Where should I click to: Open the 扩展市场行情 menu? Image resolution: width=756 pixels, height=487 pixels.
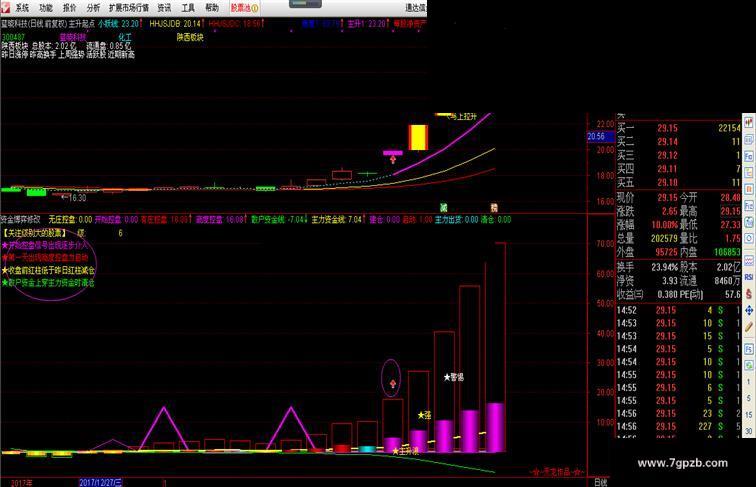pos(129,8)
